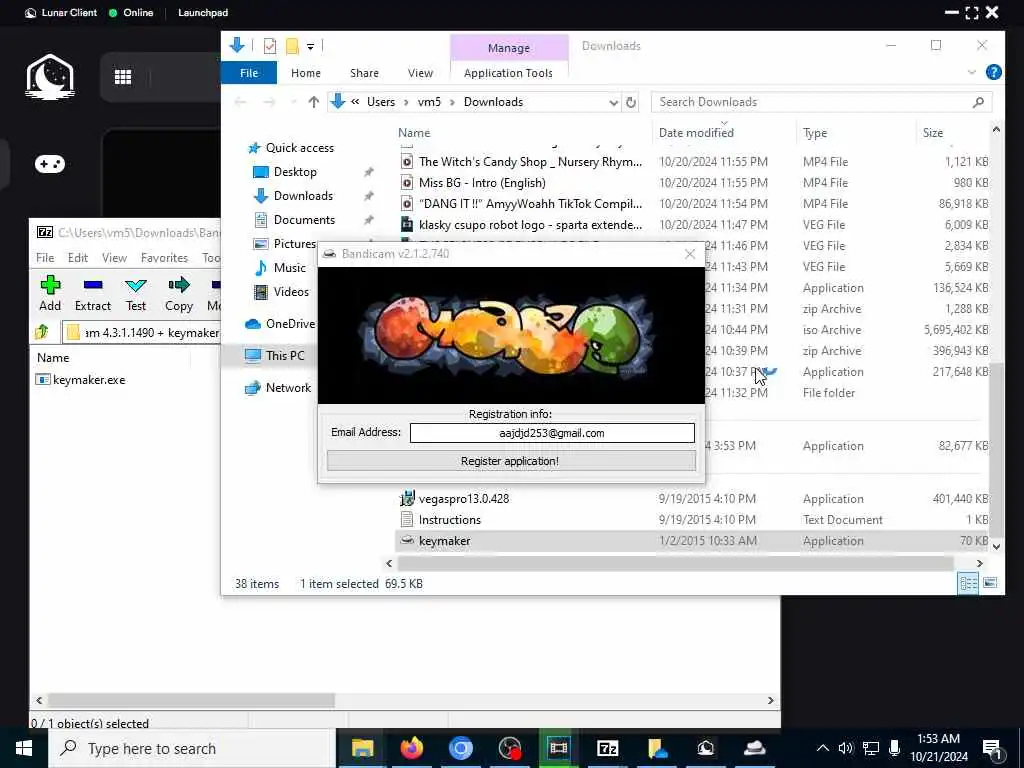Viewport: 1024px width, 768px height.
Task: Show hidden system tray icons
Action: (823, 748)
